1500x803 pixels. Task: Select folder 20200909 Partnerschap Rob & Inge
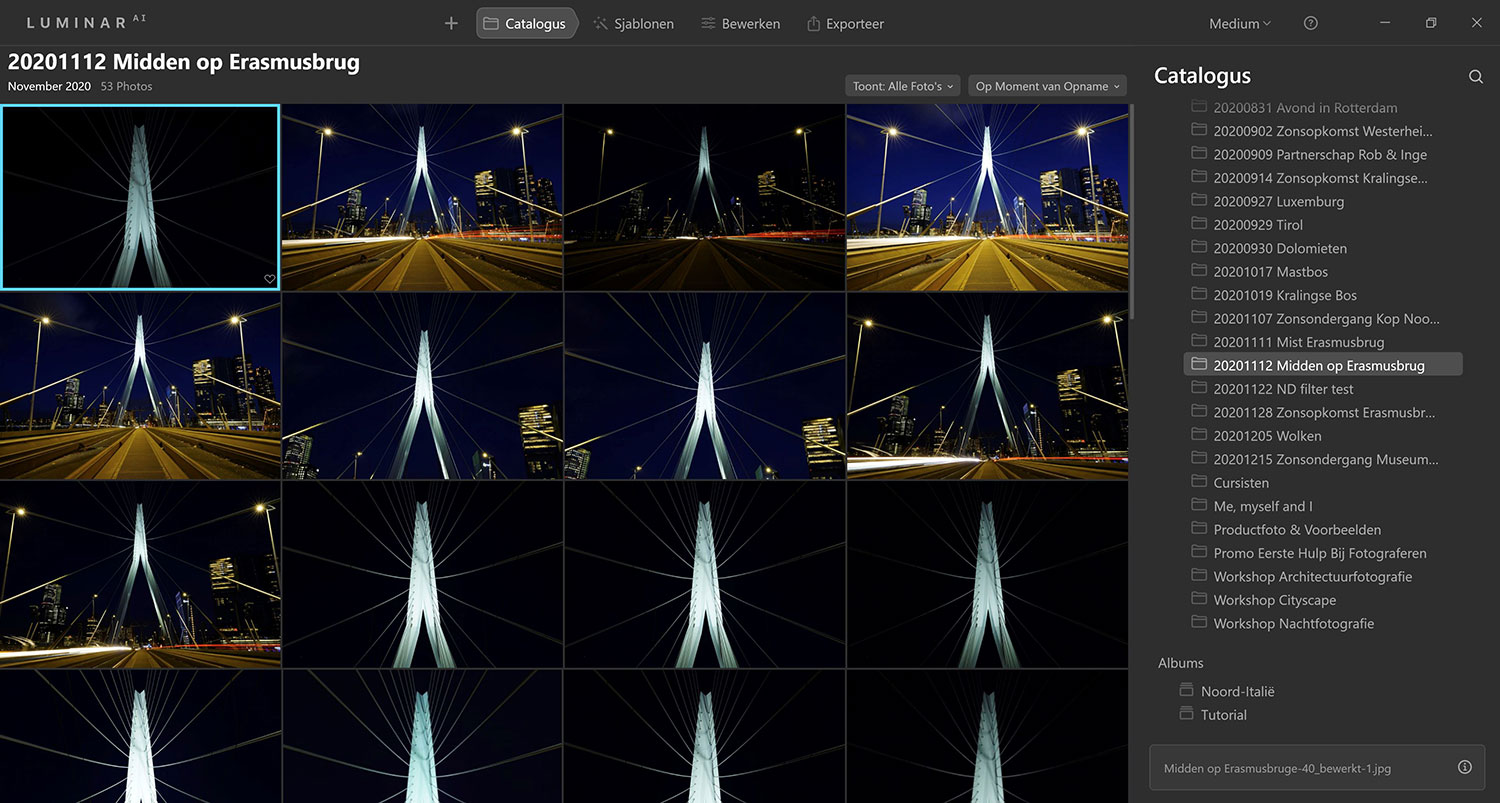click(1320, 154)
